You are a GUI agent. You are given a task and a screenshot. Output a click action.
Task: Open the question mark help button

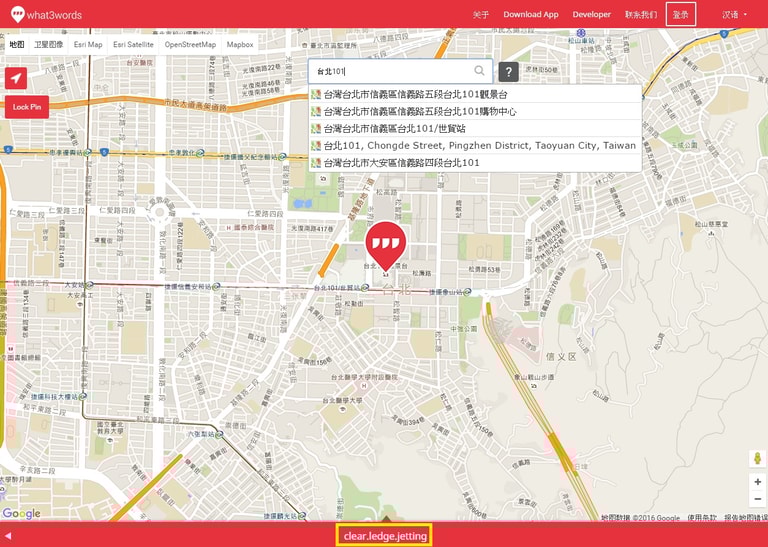[x=508, y=72]
